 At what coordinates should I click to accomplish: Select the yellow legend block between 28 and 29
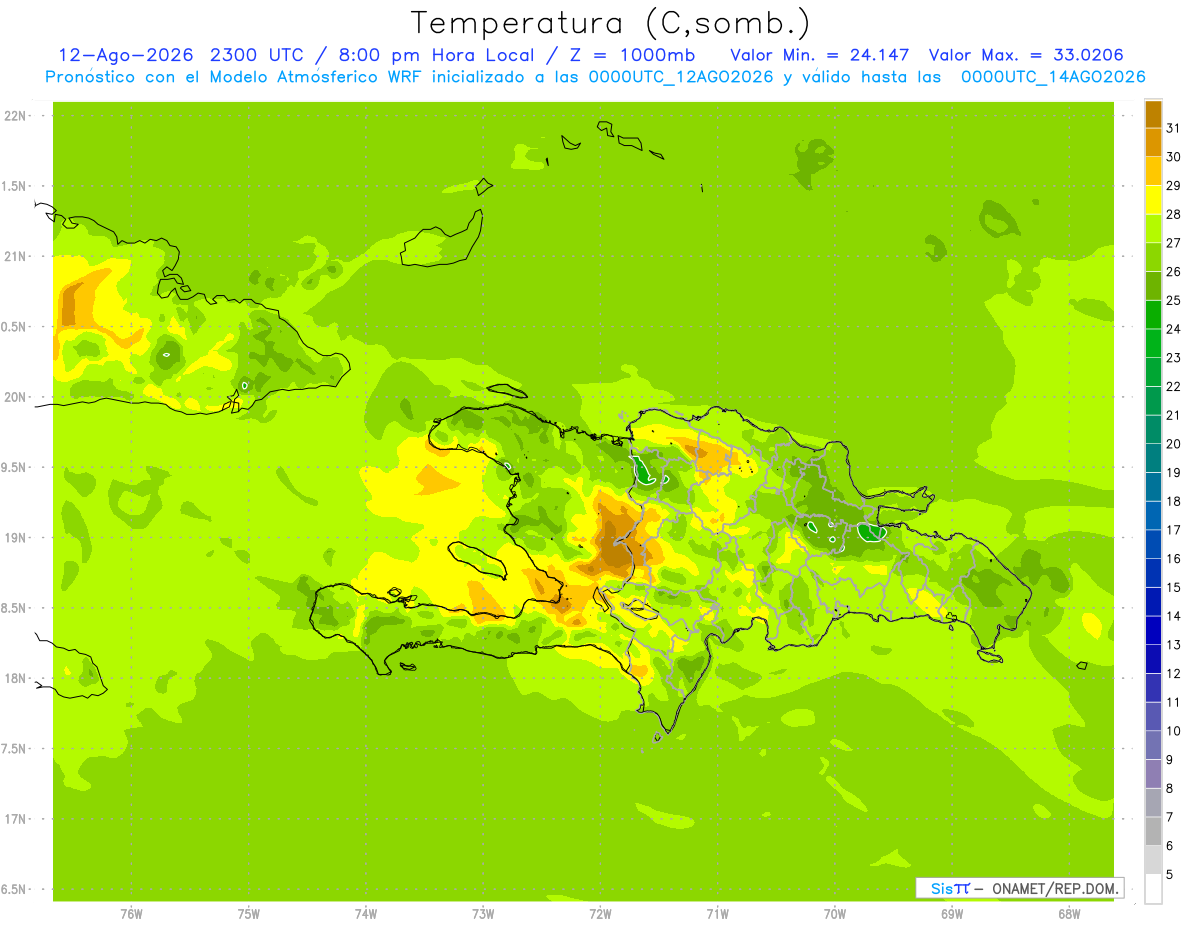click(1153, 200)
